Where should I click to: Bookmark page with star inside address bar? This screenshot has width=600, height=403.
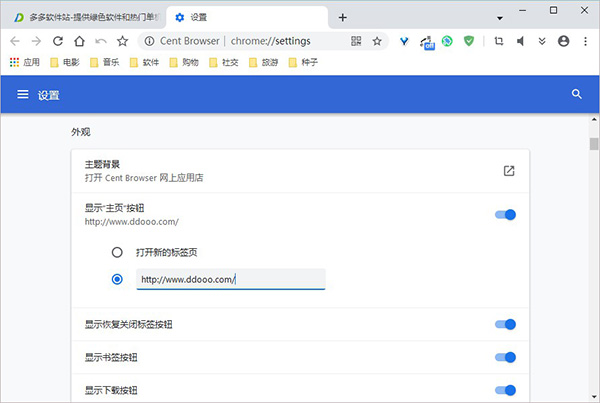pyautogui.click(x=377, y=41)
